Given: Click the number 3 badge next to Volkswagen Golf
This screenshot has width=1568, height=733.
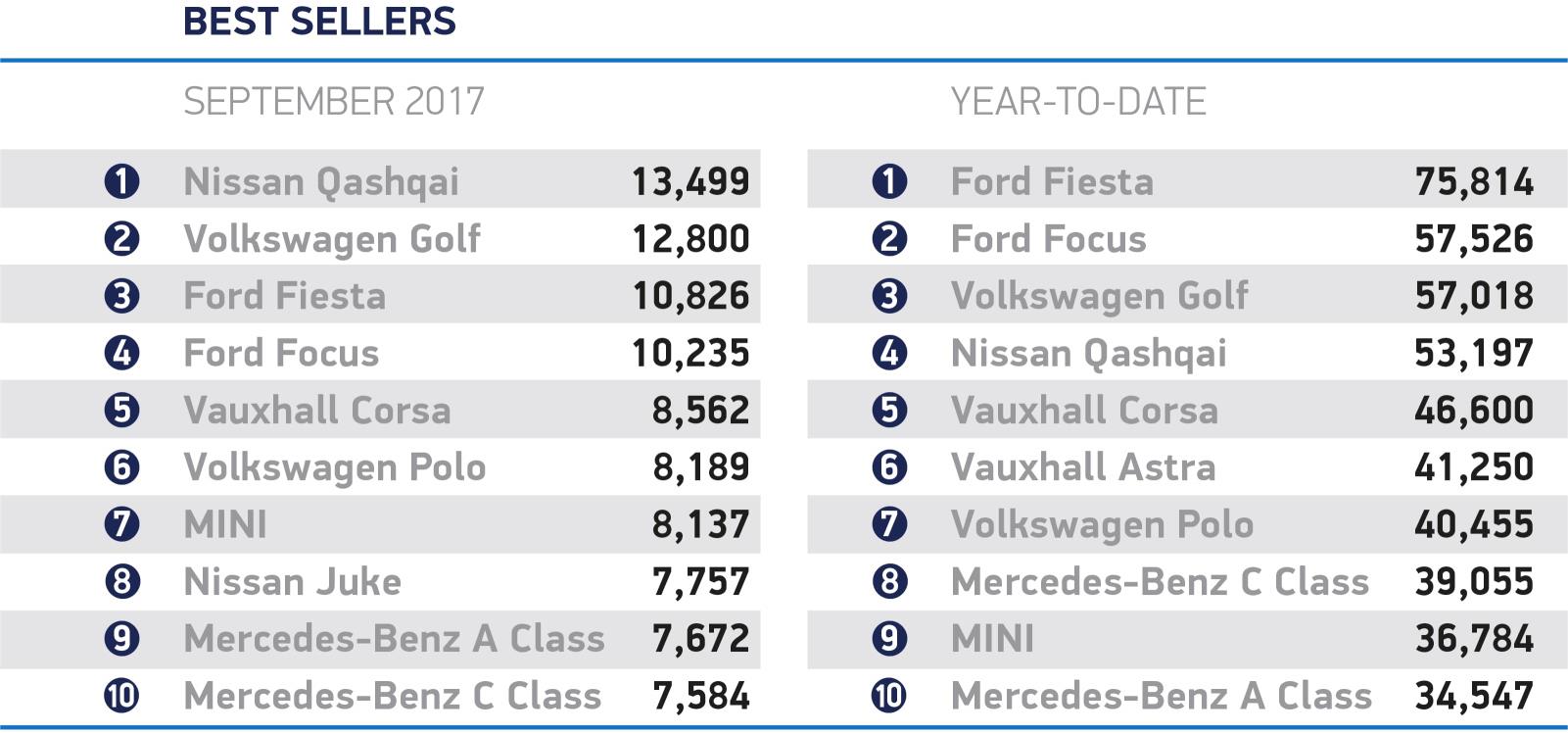Looking at the screenshot, I should click(889, 296).
